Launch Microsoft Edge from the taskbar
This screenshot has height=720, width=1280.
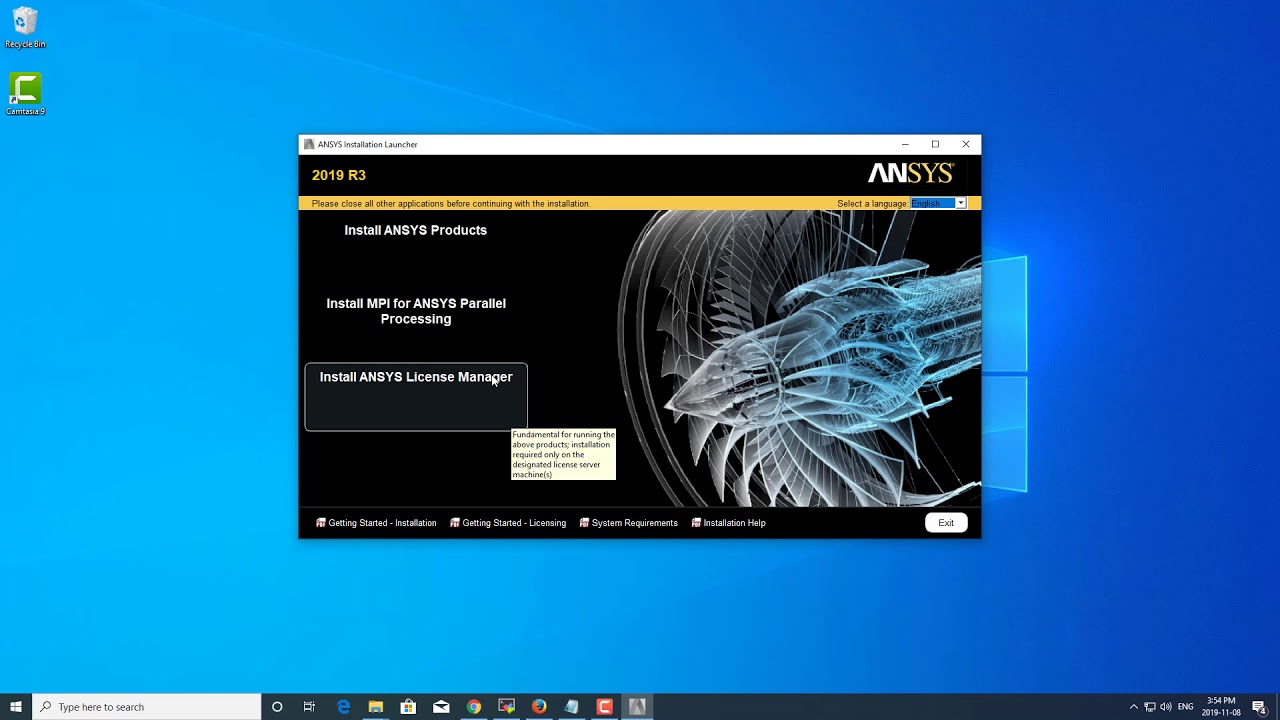point(343,707)
